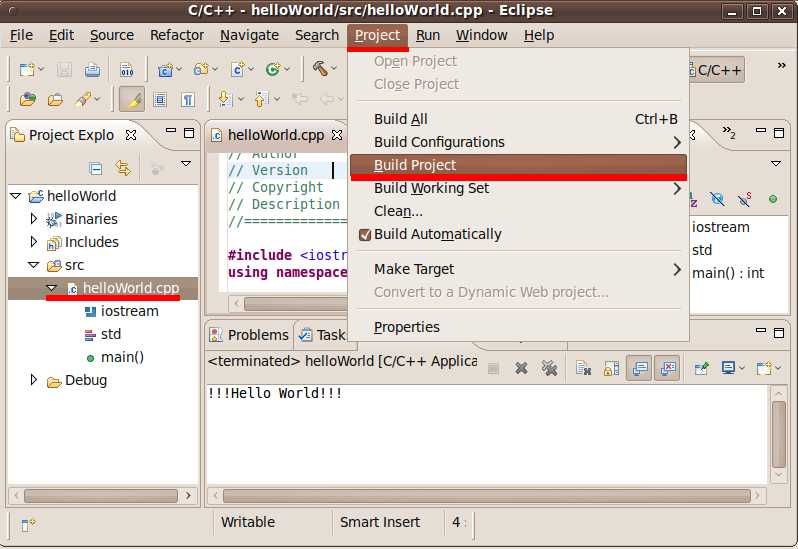This screenshot has width=798, height=549.
Task: Click the Console vertical scrollbar thumb
Action: tap(779, 435)
